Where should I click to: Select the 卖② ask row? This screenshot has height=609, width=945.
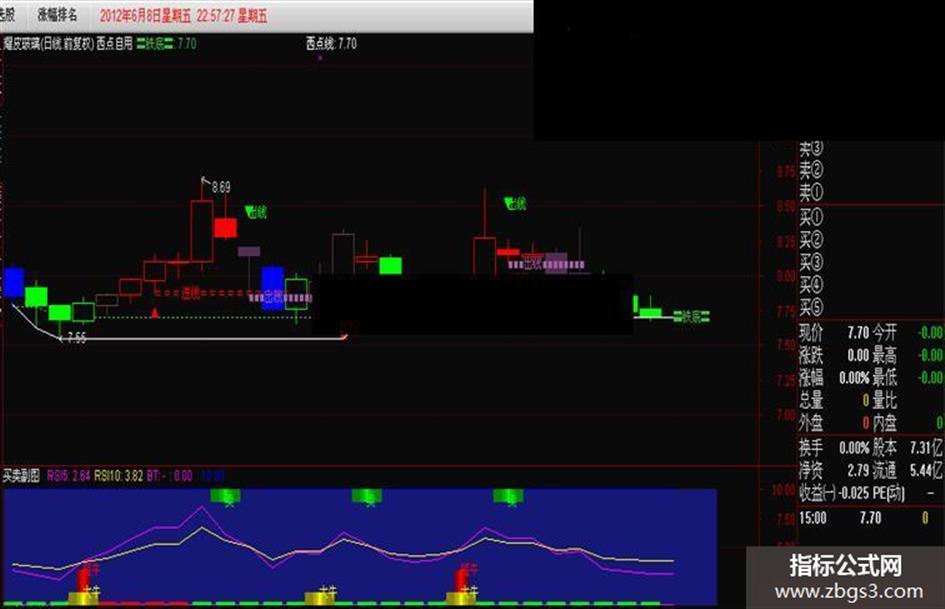tap(811, 171)
